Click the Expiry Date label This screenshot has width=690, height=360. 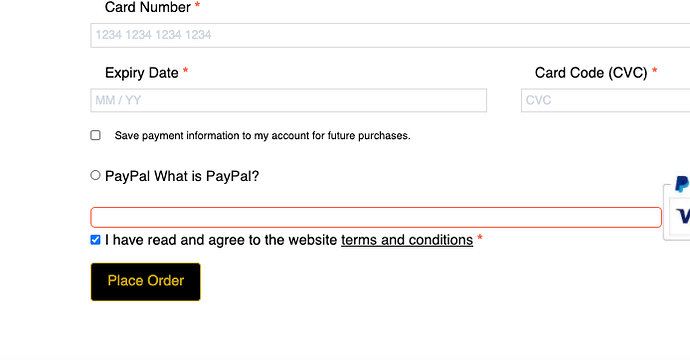point(142,73)
